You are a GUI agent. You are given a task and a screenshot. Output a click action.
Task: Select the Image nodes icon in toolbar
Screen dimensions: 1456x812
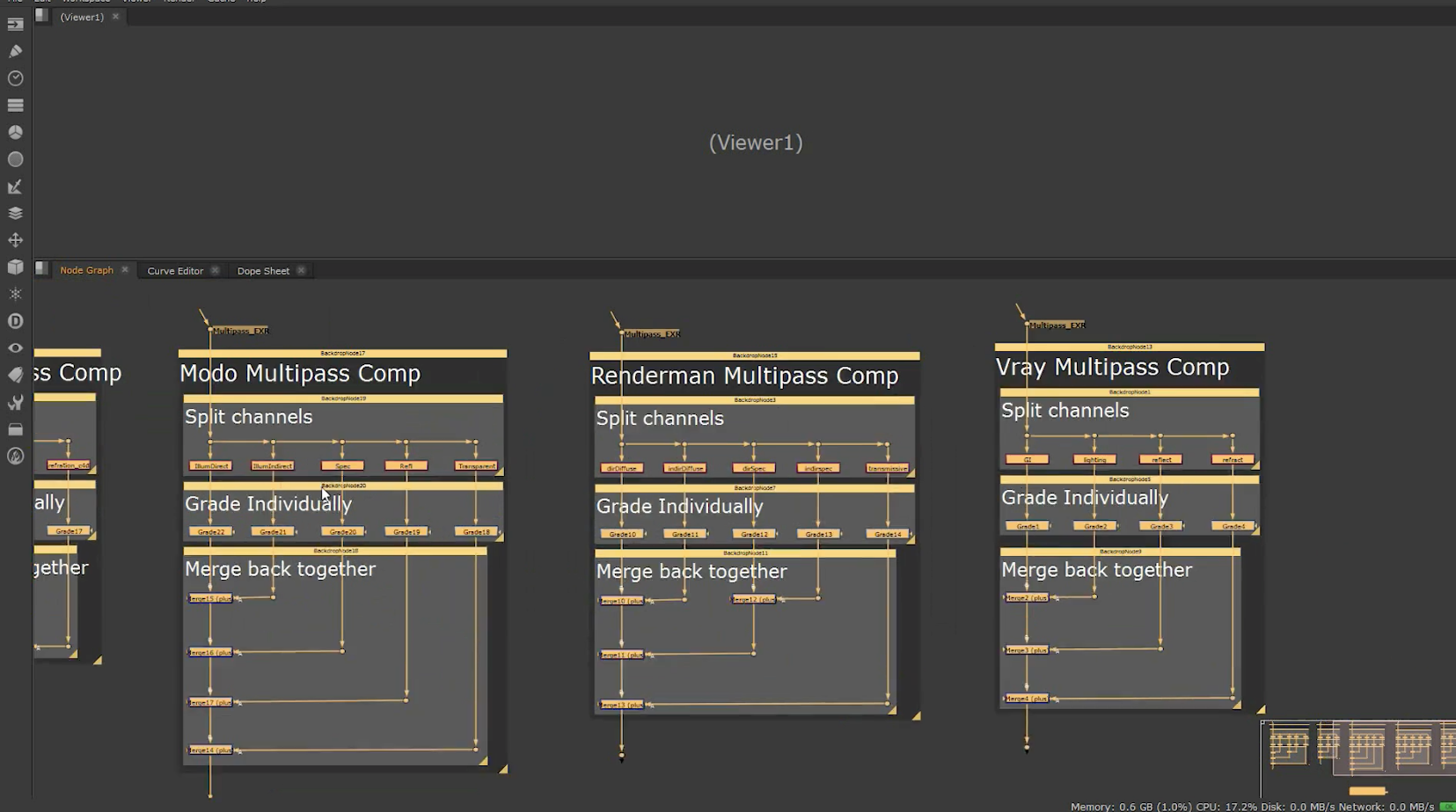(x=15, y=24)
